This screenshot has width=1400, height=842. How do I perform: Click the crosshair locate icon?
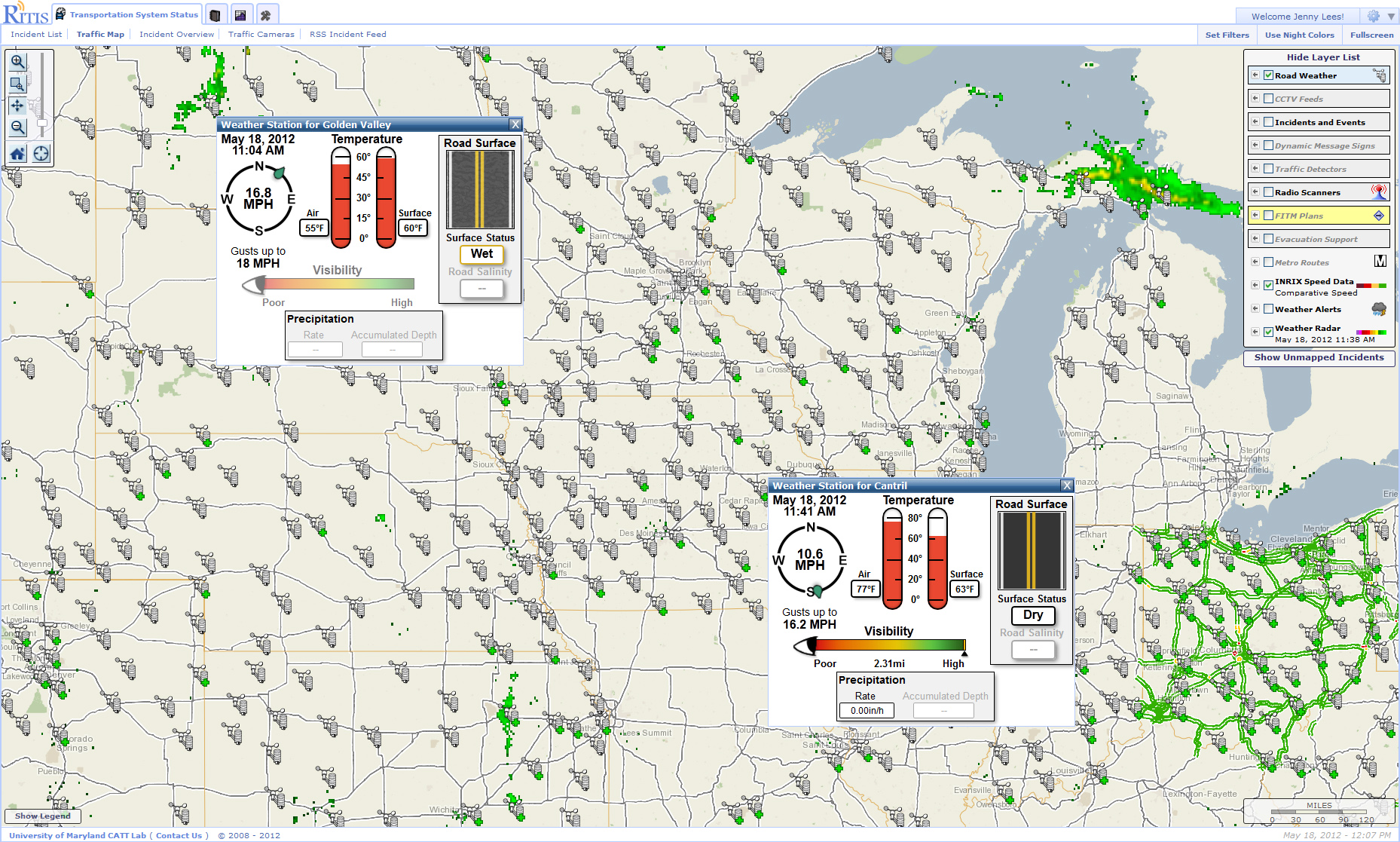pos(41,154)
